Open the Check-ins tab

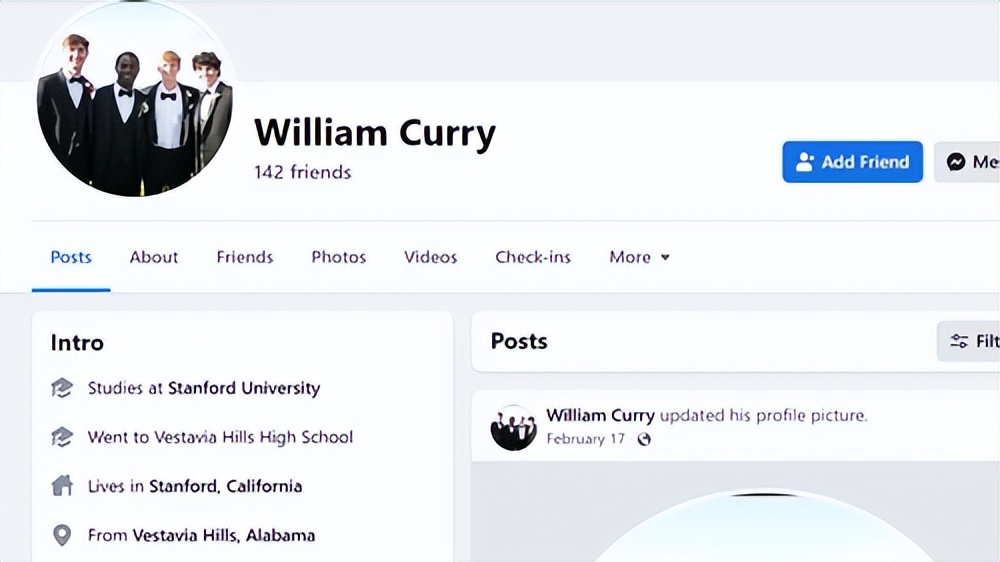click(533, 257)
